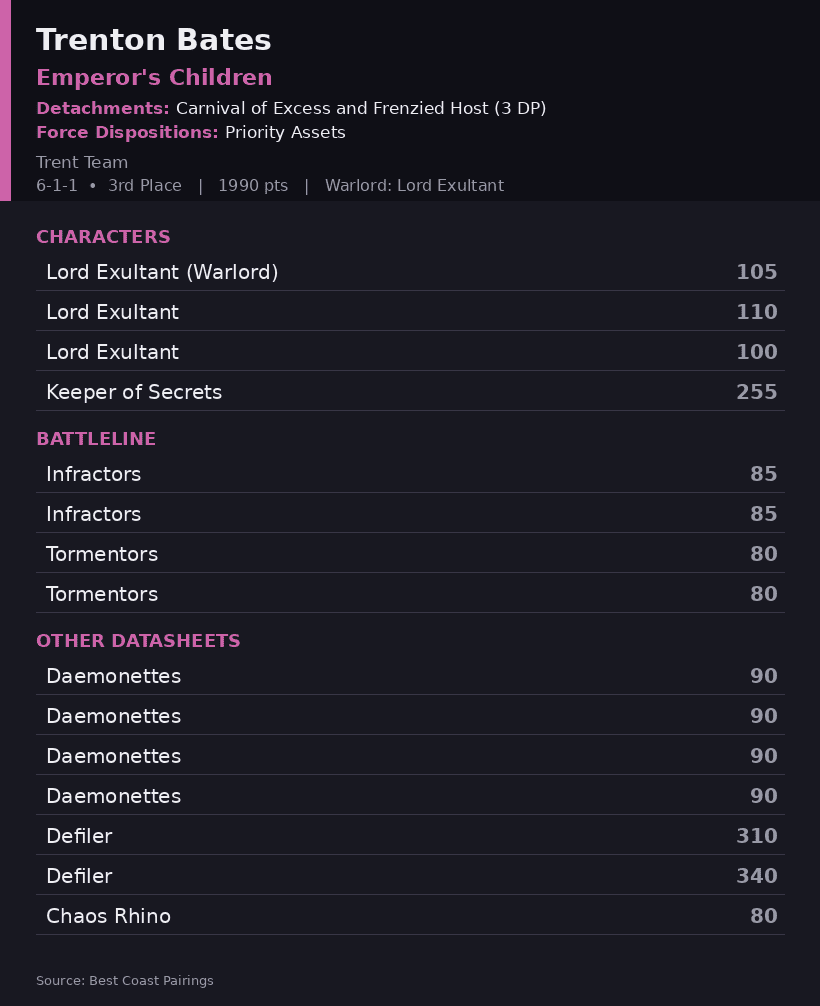Click the Force Dispositions: Priority Assets line
The image size is (820, 1006).
(x=191, y=132)
